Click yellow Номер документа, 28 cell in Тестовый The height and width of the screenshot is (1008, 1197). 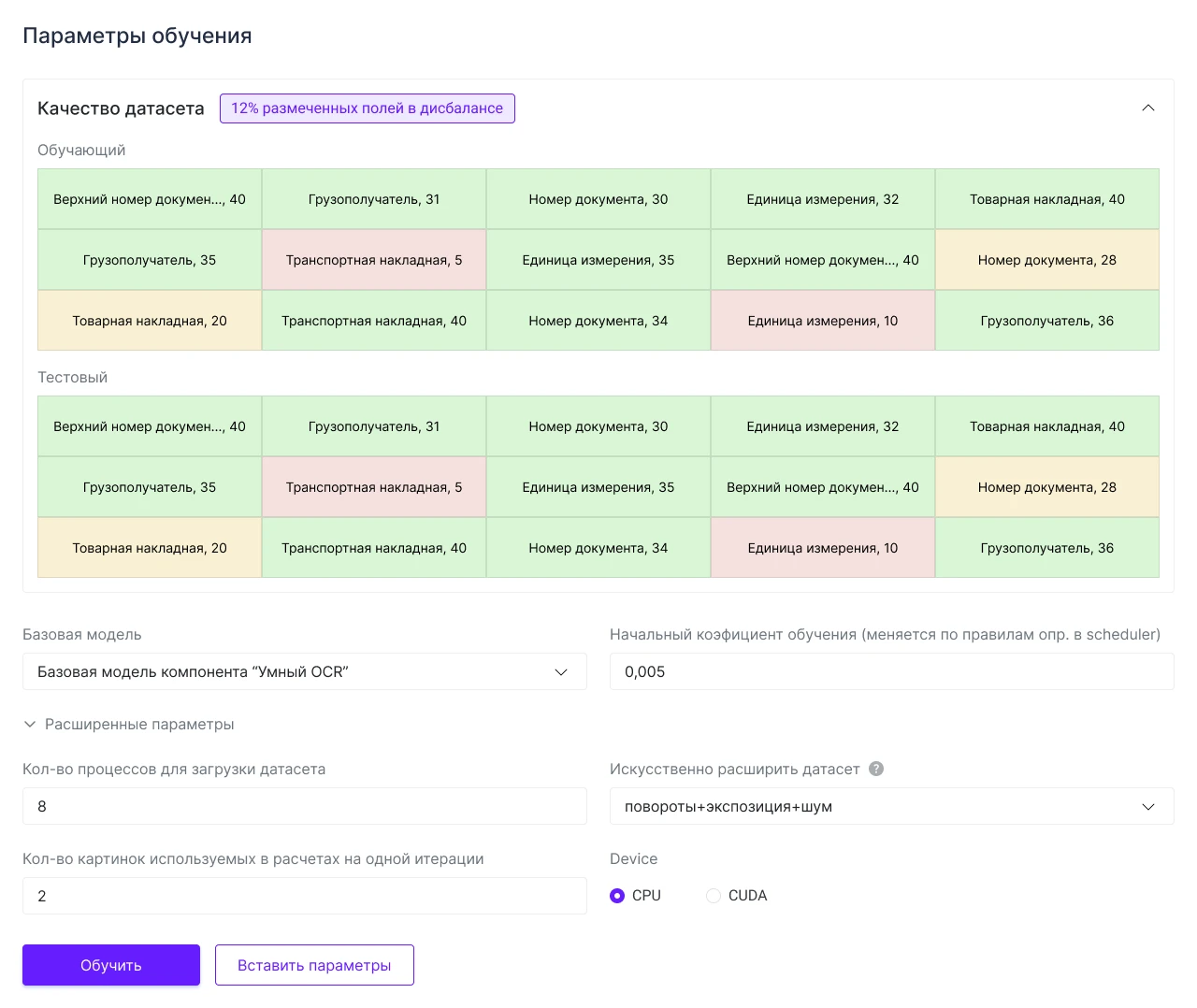(1047, 487)
